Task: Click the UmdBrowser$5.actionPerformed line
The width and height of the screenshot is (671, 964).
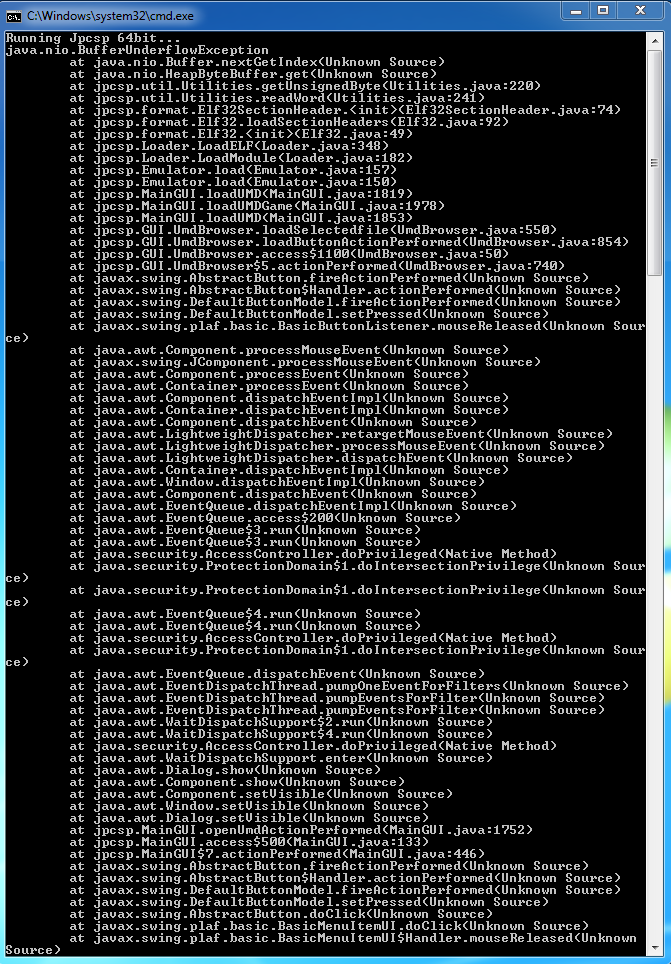Action: point(317,266)
